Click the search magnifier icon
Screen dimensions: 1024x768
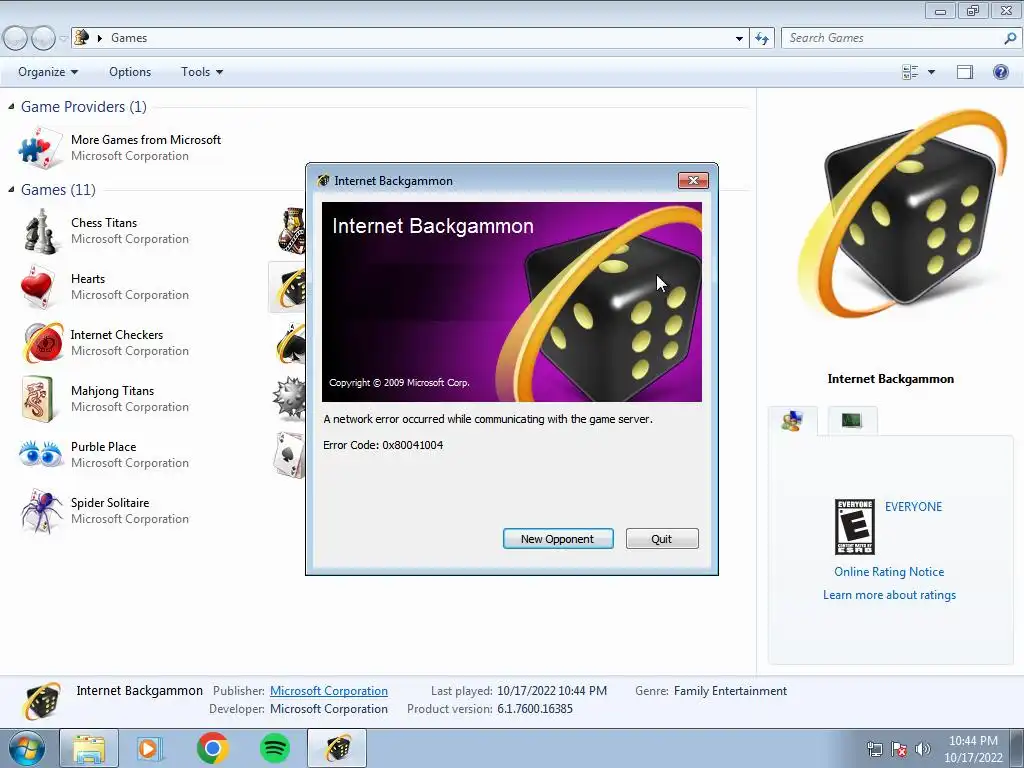[x=1010, y=38]
